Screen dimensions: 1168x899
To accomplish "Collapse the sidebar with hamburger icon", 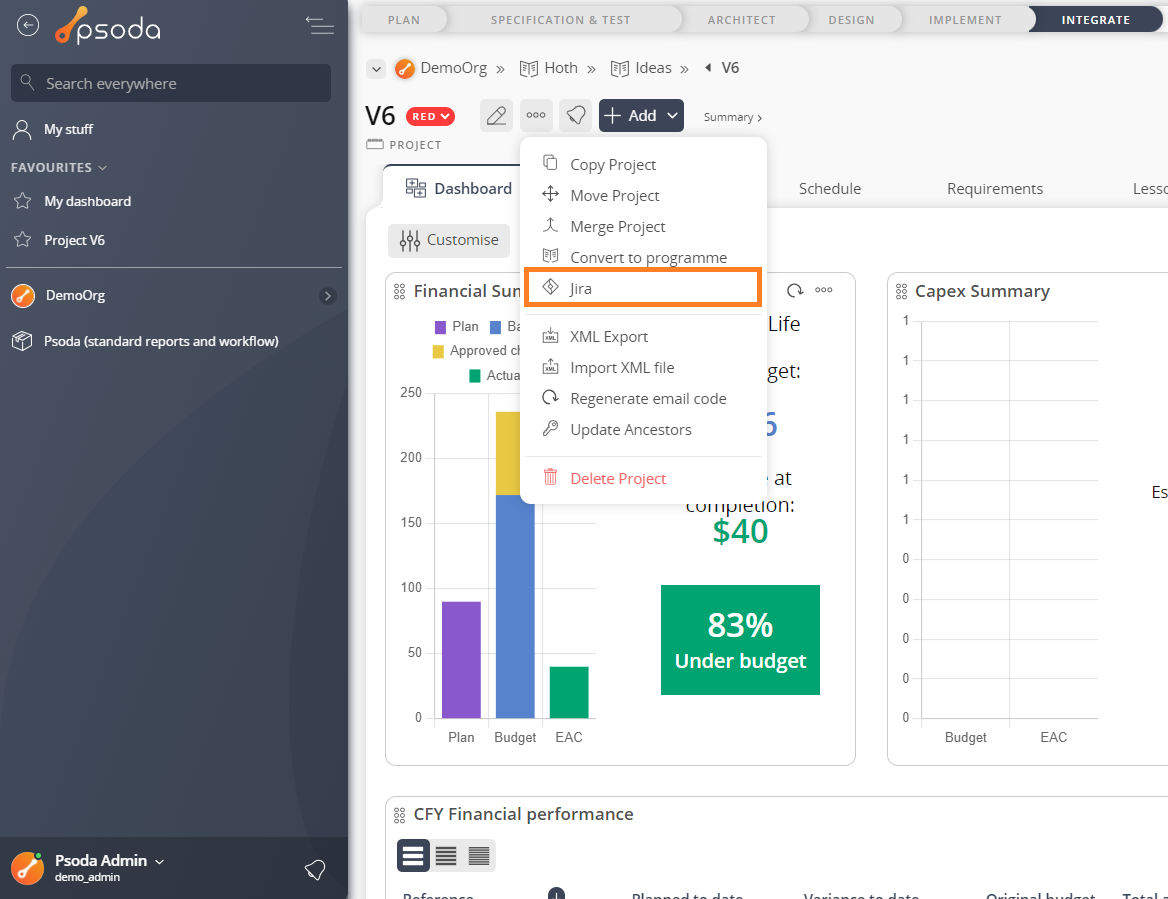I will pyautogui.click(x=320, y=25).
